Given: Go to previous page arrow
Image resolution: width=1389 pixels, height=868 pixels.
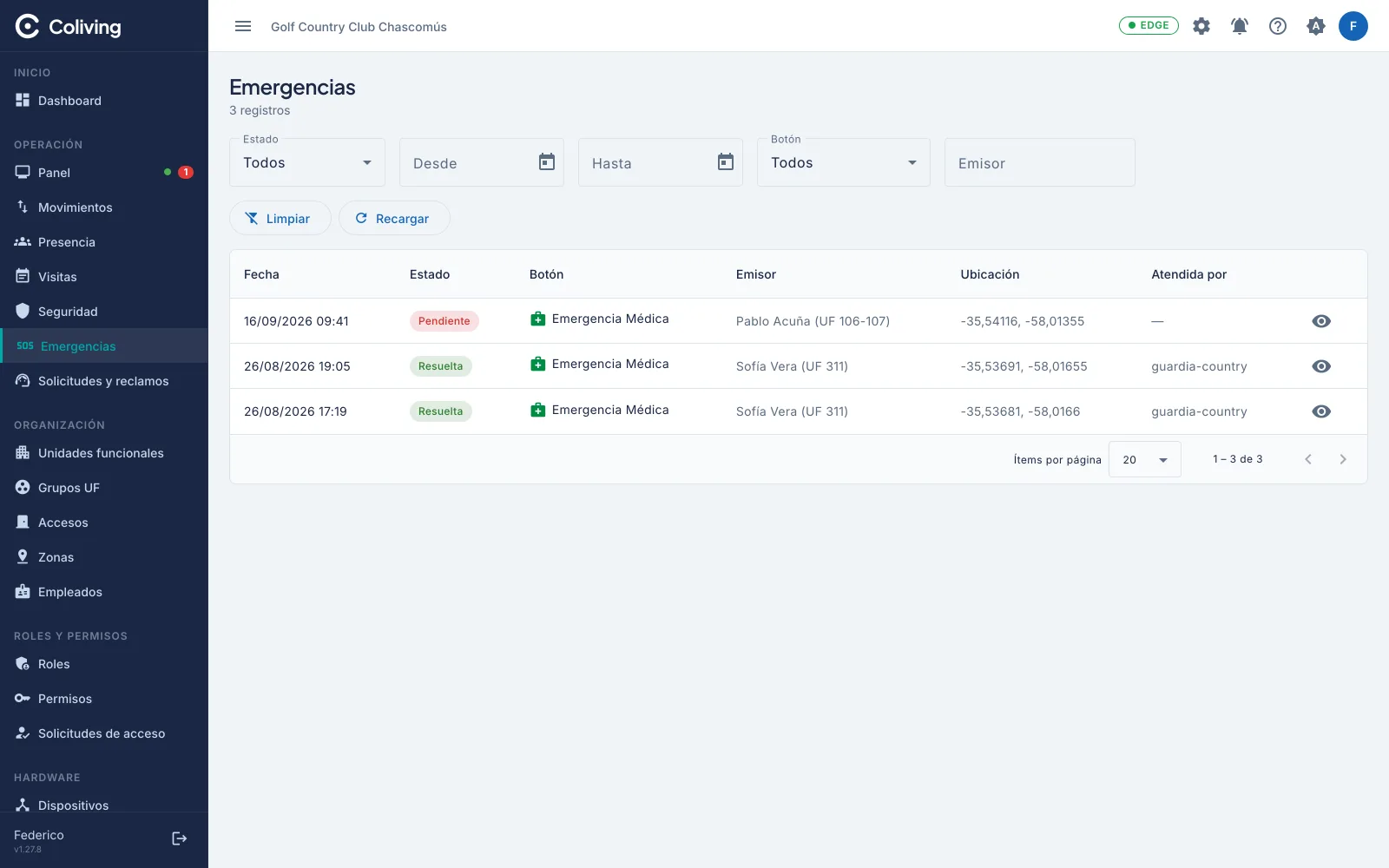Looking at the screenshot, I should (1308, 459).
